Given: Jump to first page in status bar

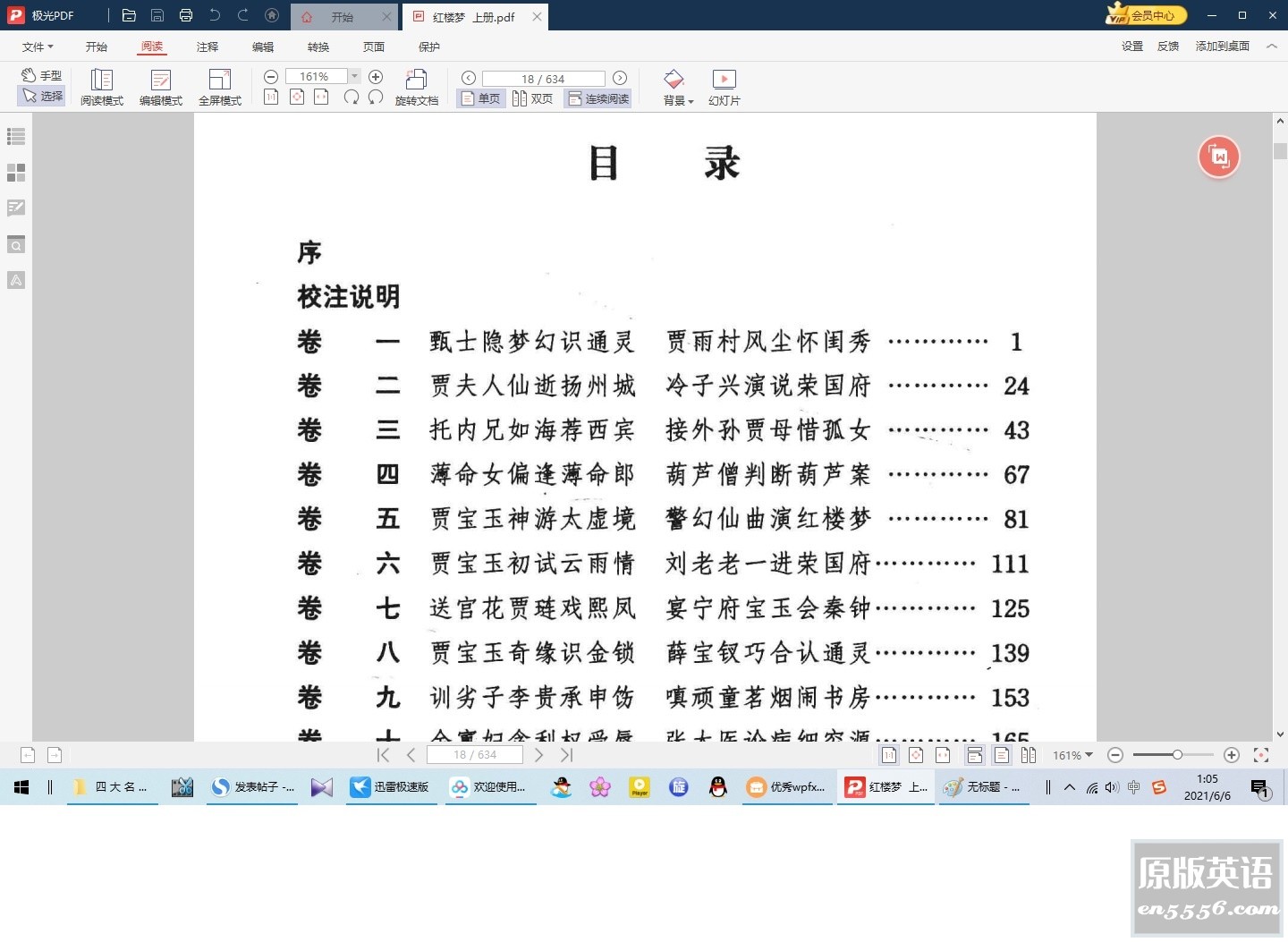Looking at the screenshot, I should click(383, 755).
